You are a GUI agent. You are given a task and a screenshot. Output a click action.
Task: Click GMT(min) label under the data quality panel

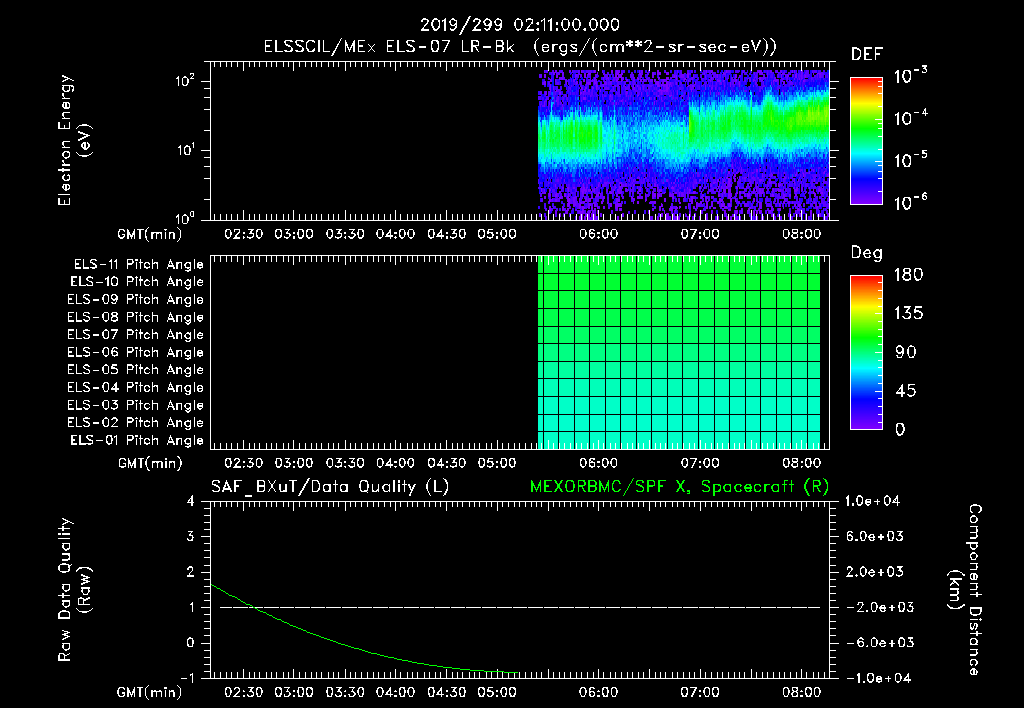click(150, 692)
